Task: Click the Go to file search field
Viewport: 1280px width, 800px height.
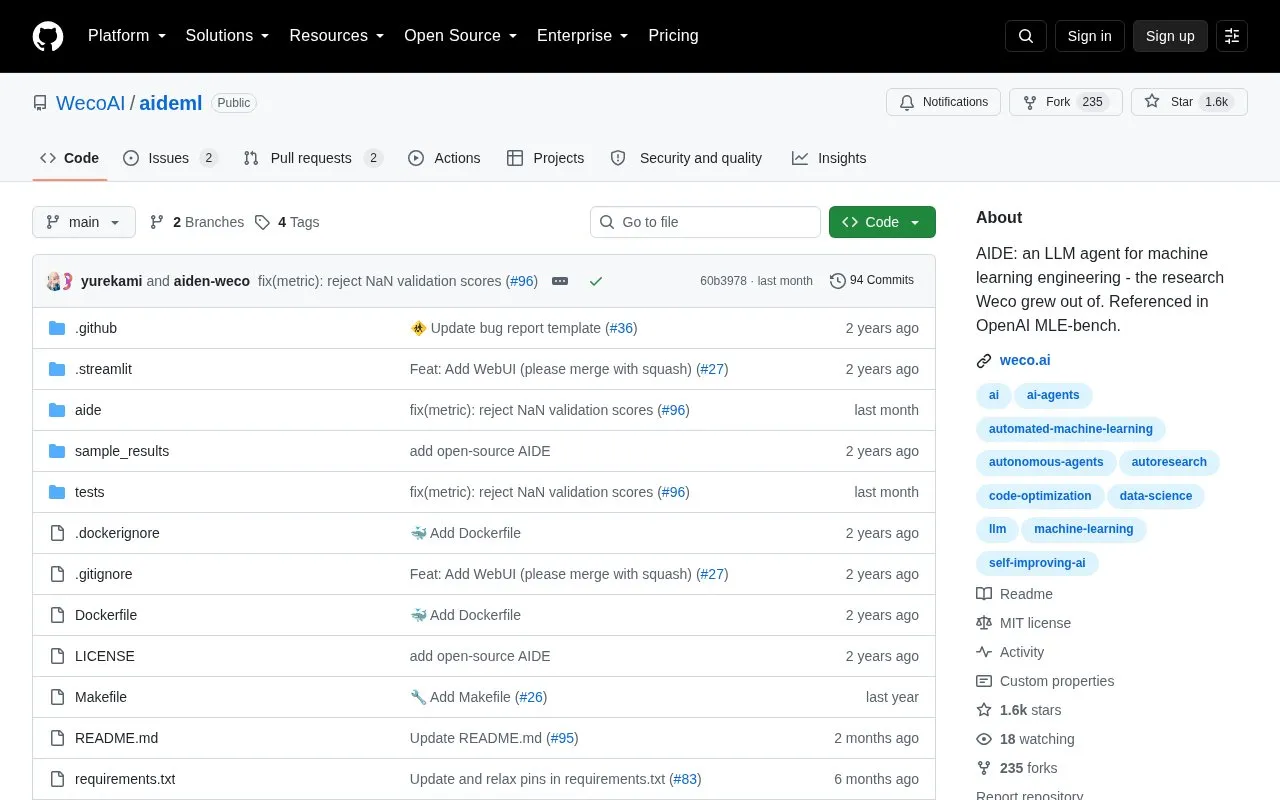Action: (705, 222)
